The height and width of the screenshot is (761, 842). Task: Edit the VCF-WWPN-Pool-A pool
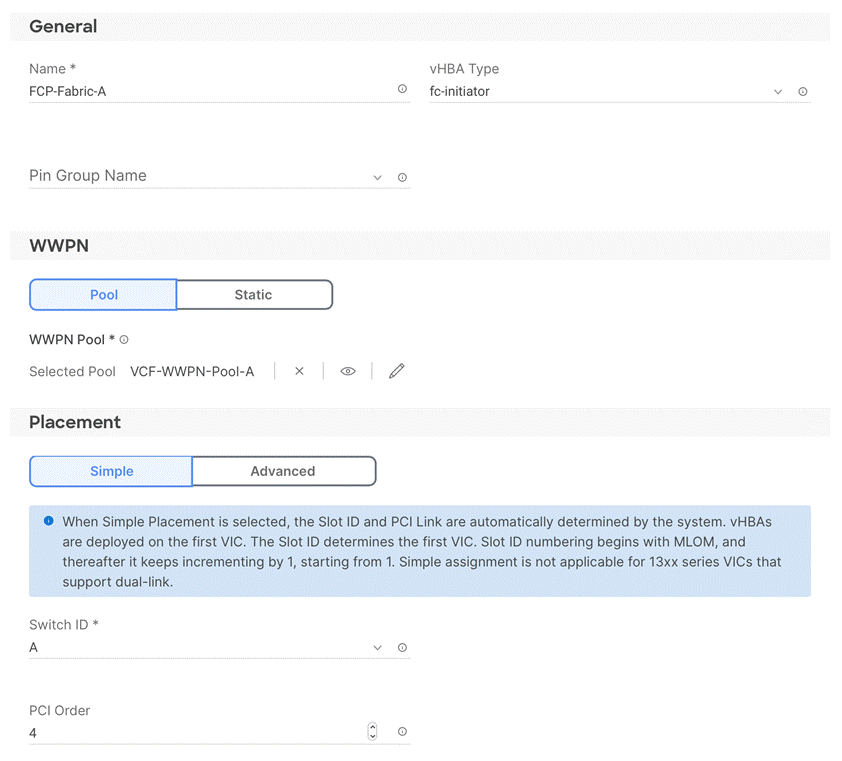[396, 371]
